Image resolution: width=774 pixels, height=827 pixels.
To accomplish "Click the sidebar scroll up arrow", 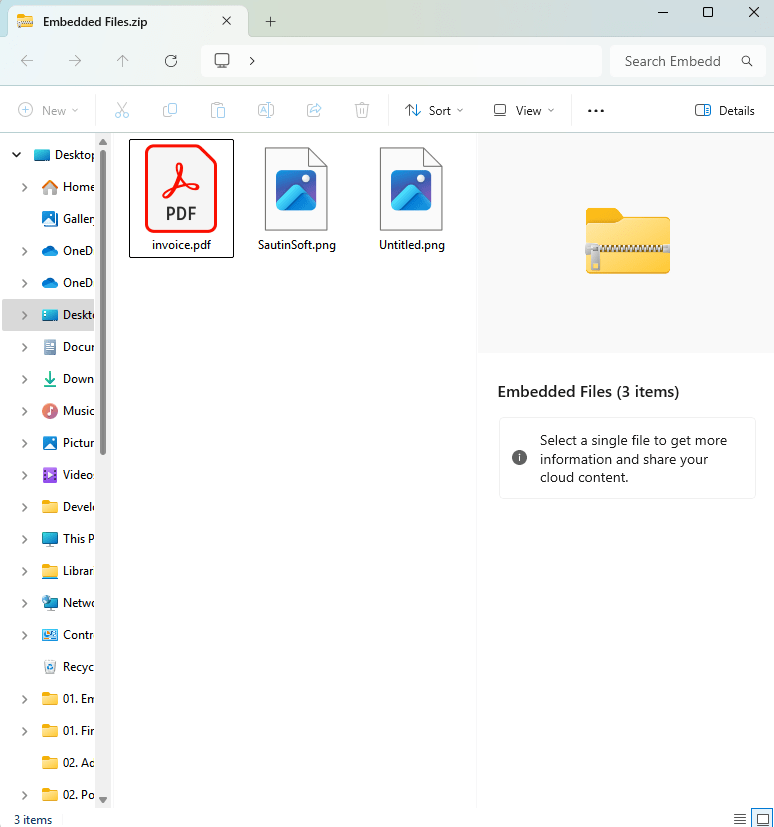I will coord(103,142).
